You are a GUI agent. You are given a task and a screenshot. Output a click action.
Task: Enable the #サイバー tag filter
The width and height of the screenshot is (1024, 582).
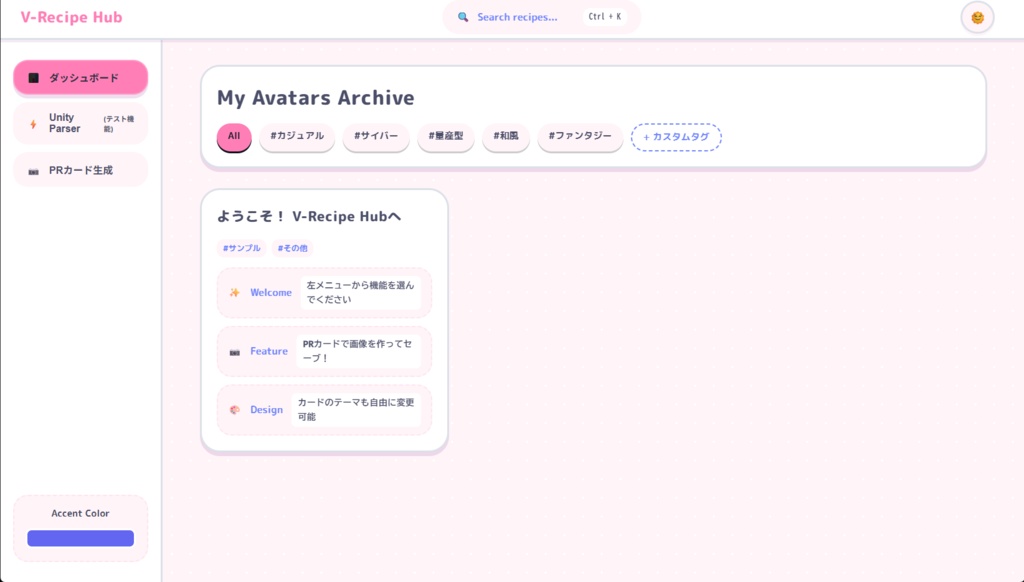375,137
